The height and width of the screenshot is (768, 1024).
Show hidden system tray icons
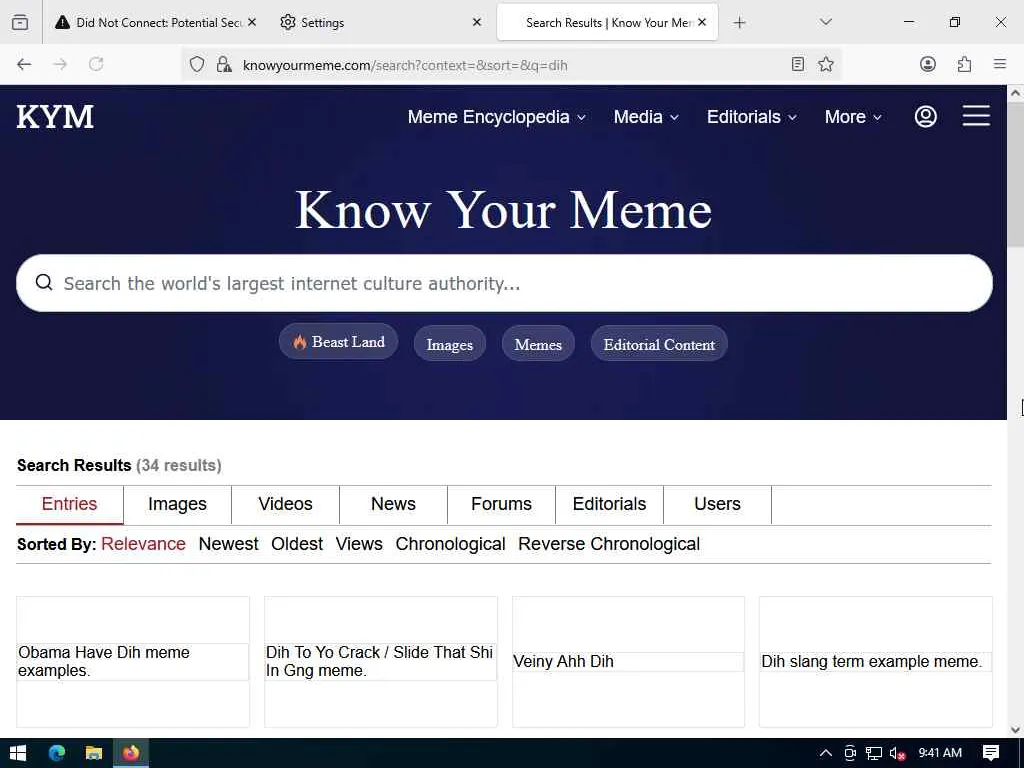click(x=825, y=753)
